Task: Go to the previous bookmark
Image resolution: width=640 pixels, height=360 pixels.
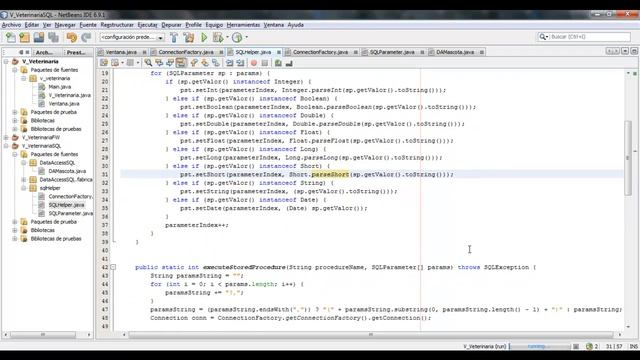Action: [x=194, y=63]
